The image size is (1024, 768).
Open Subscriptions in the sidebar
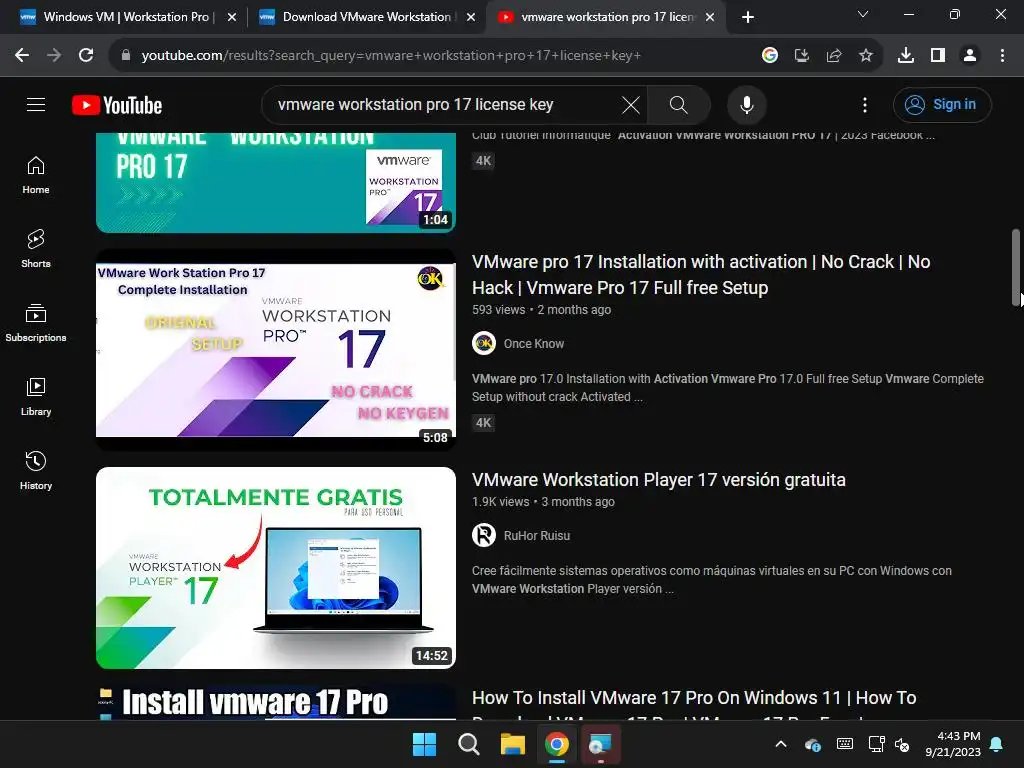coord(36,323)
